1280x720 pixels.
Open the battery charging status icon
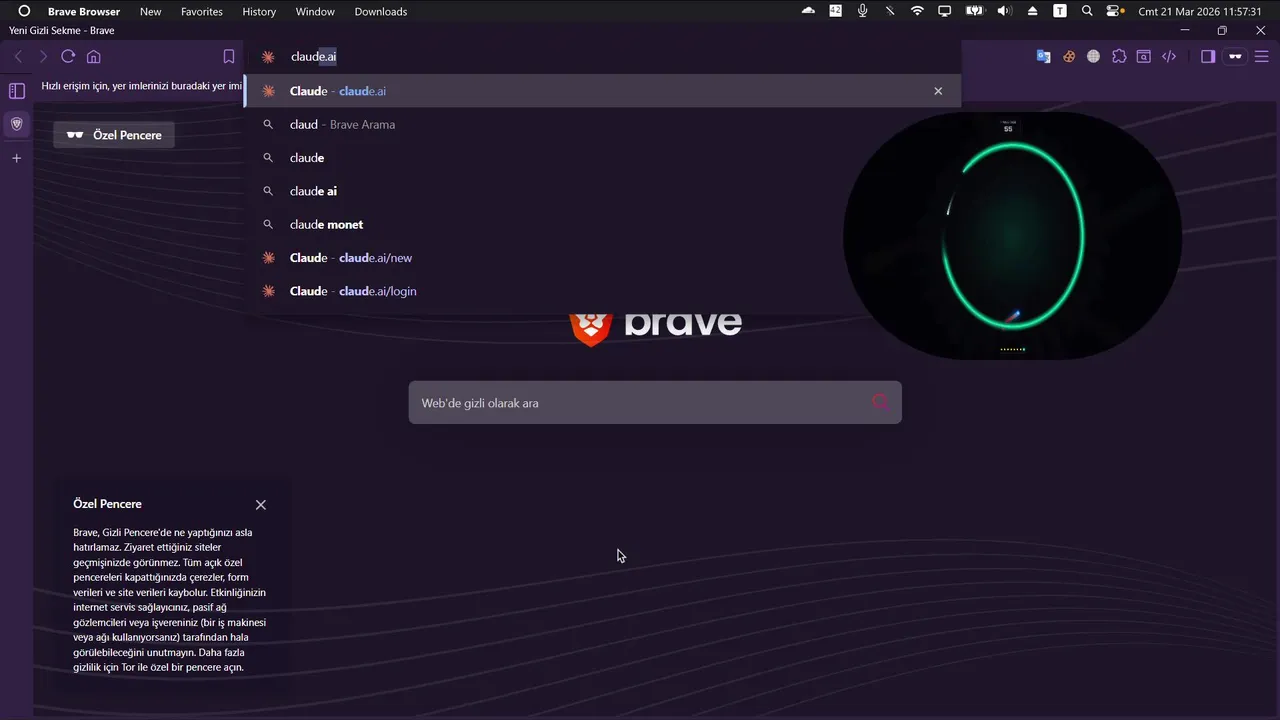974,11
